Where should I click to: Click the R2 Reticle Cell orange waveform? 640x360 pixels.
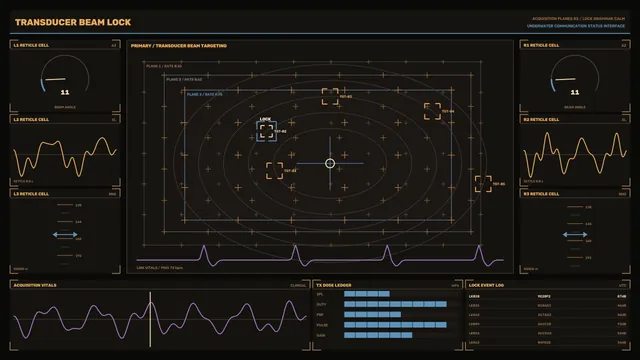click(575, 154)
